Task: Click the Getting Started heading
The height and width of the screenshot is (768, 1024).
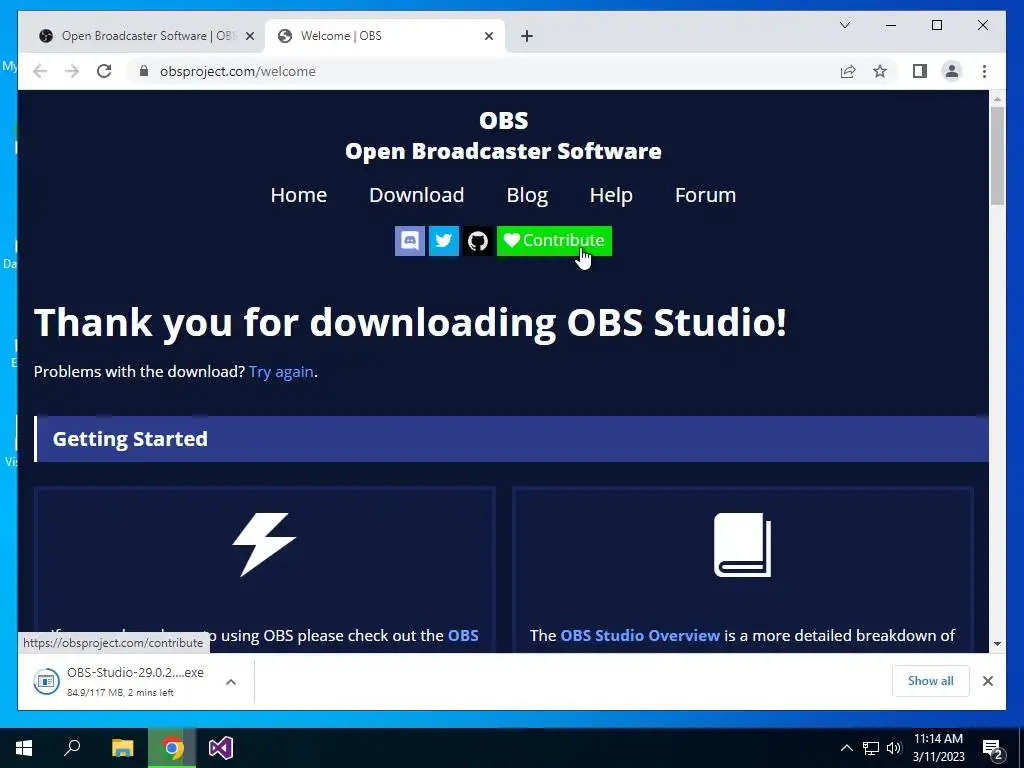Action: click(130, 439)
